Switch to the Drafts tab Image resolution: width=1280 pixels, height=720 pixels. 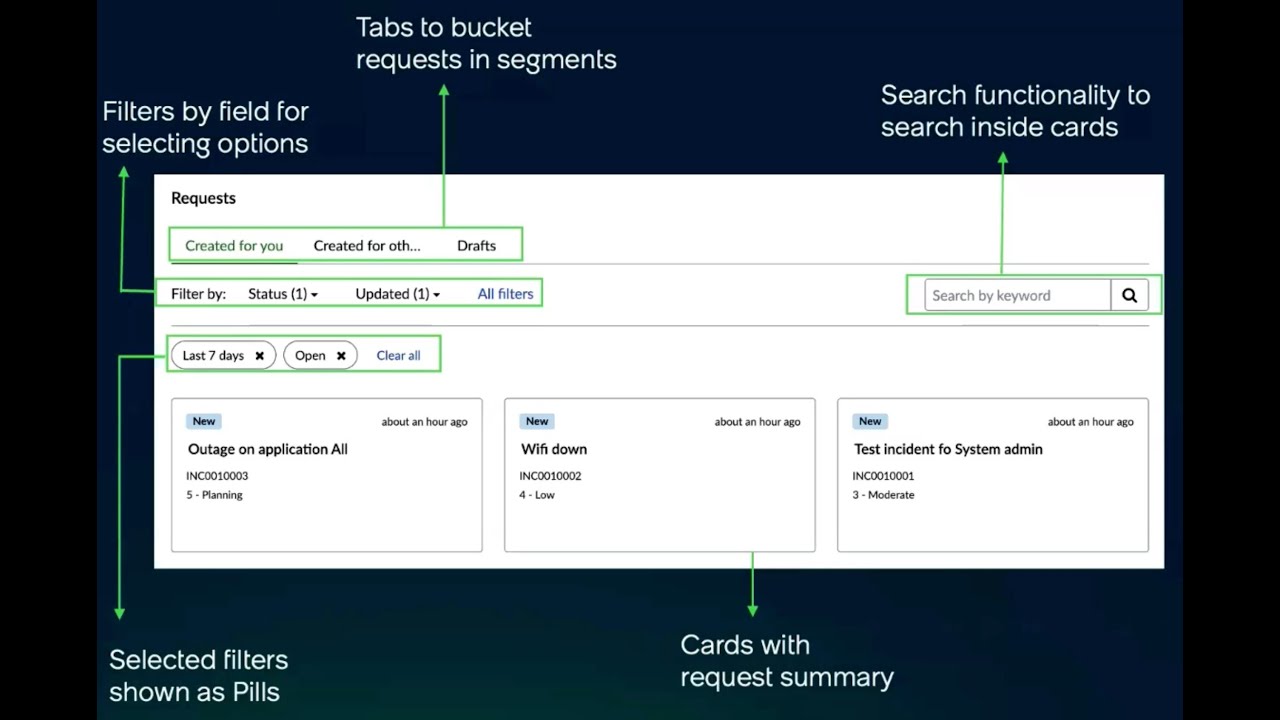476,245
